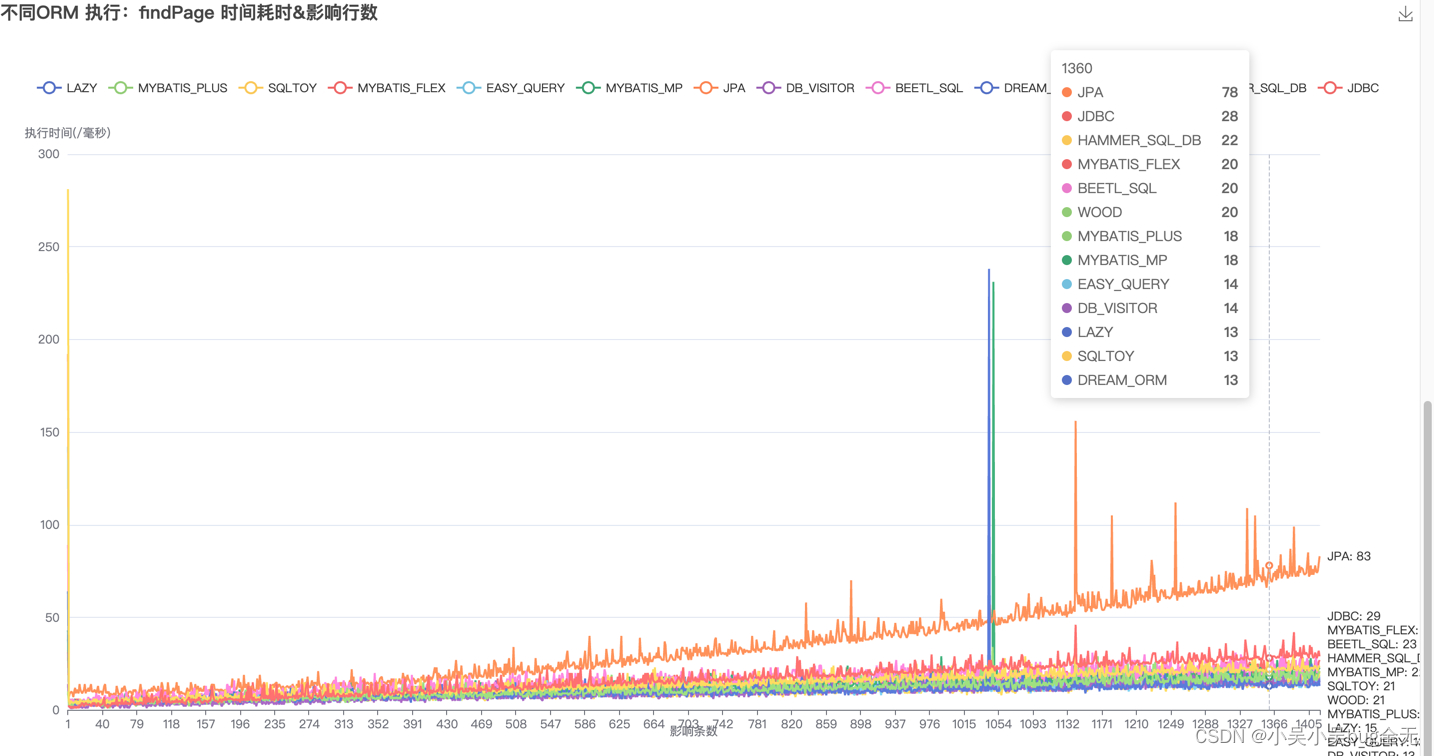Click the JPA 78 row in tooltip
The width and height of the screenshot is (1434, 756).
(x=1150, y=92)
